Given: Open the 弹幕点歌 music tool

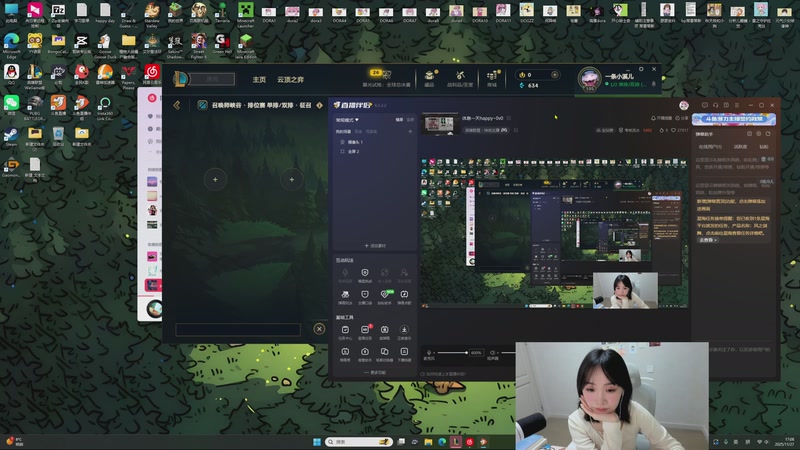Looking at the screenshot, I should (x=404, y=297).
